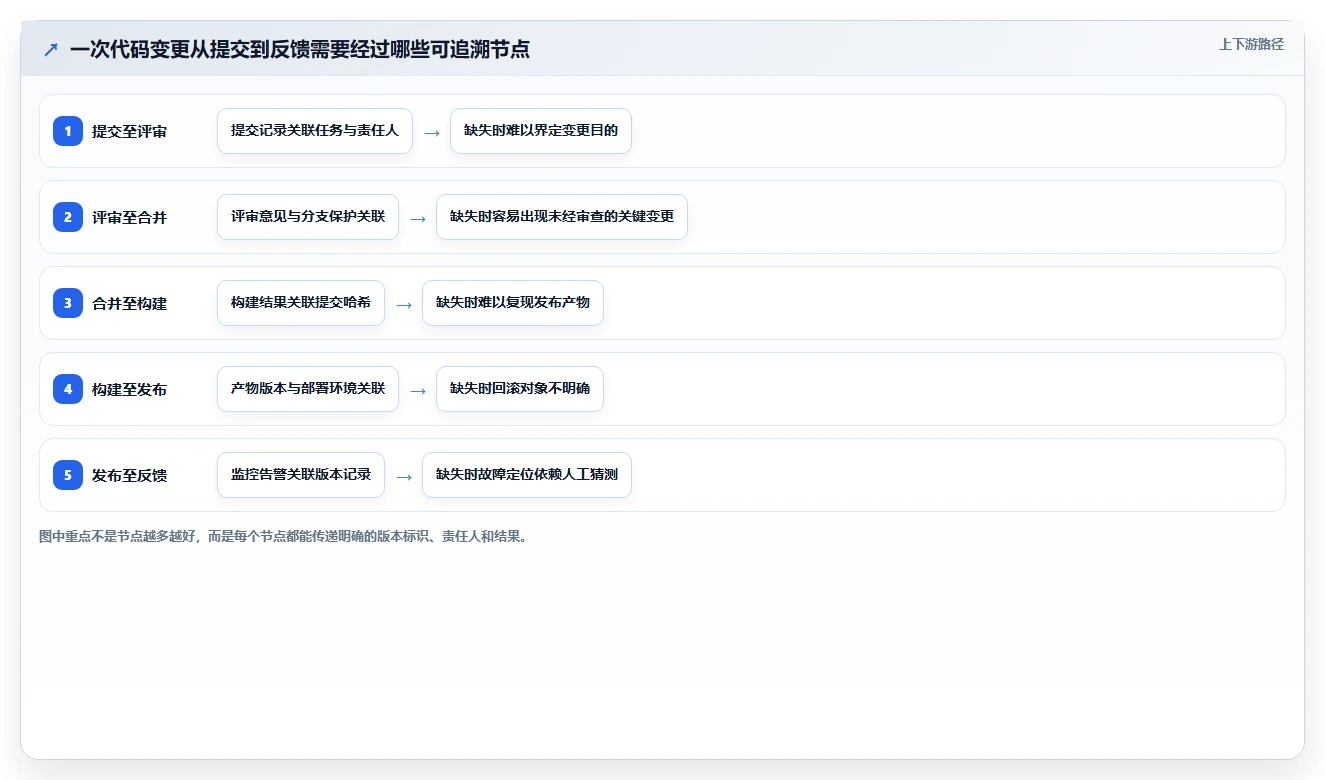Click the arrow in the 评审至合并 row
Image resolution: width=1325 pixels, height=780 pixels.
tap(418, 218)
